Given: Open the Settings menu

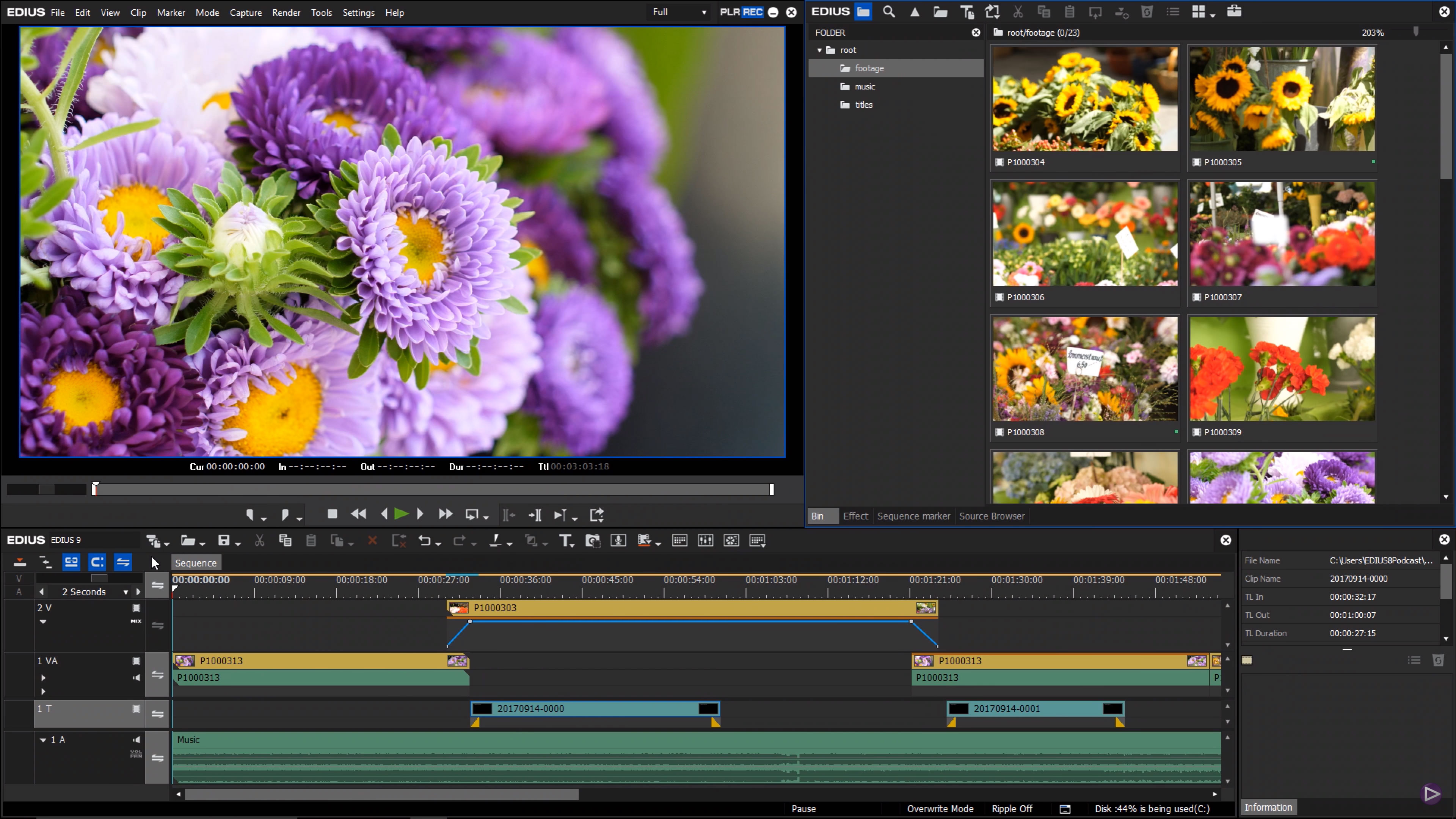Looking at the screenshot, I should [358, 13].
